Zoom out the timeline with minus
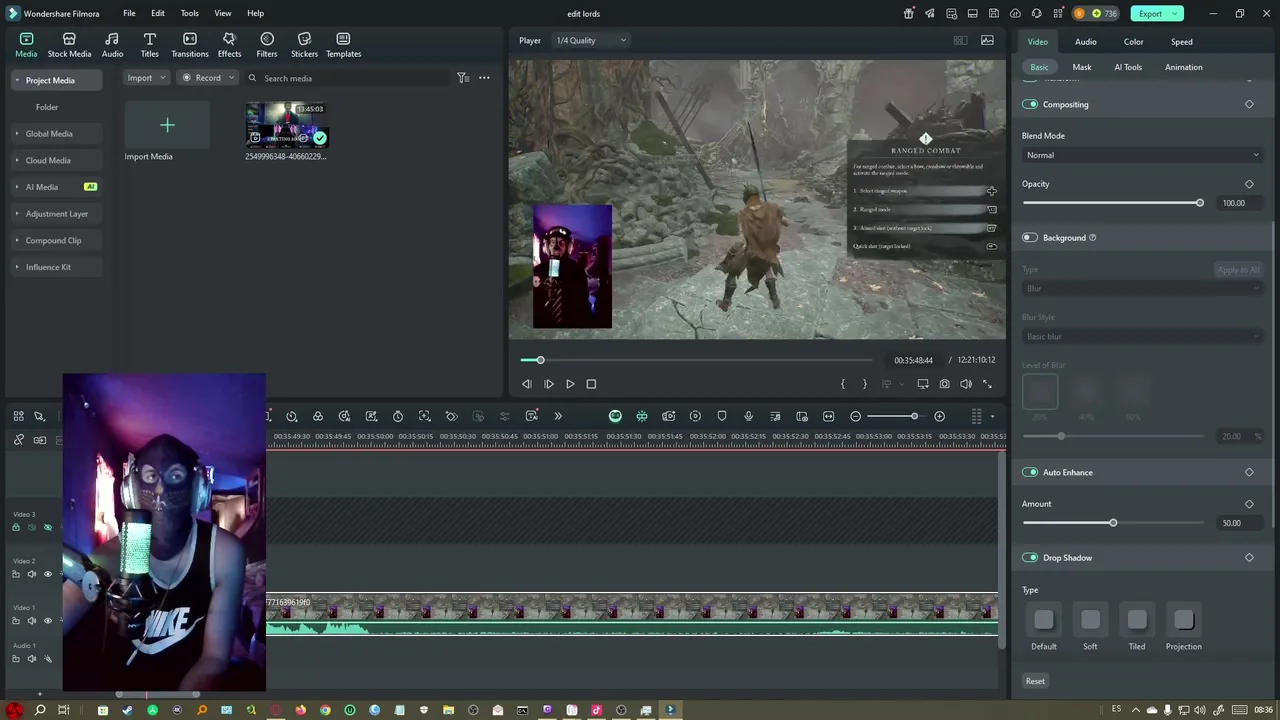 [x=855, y=416]
